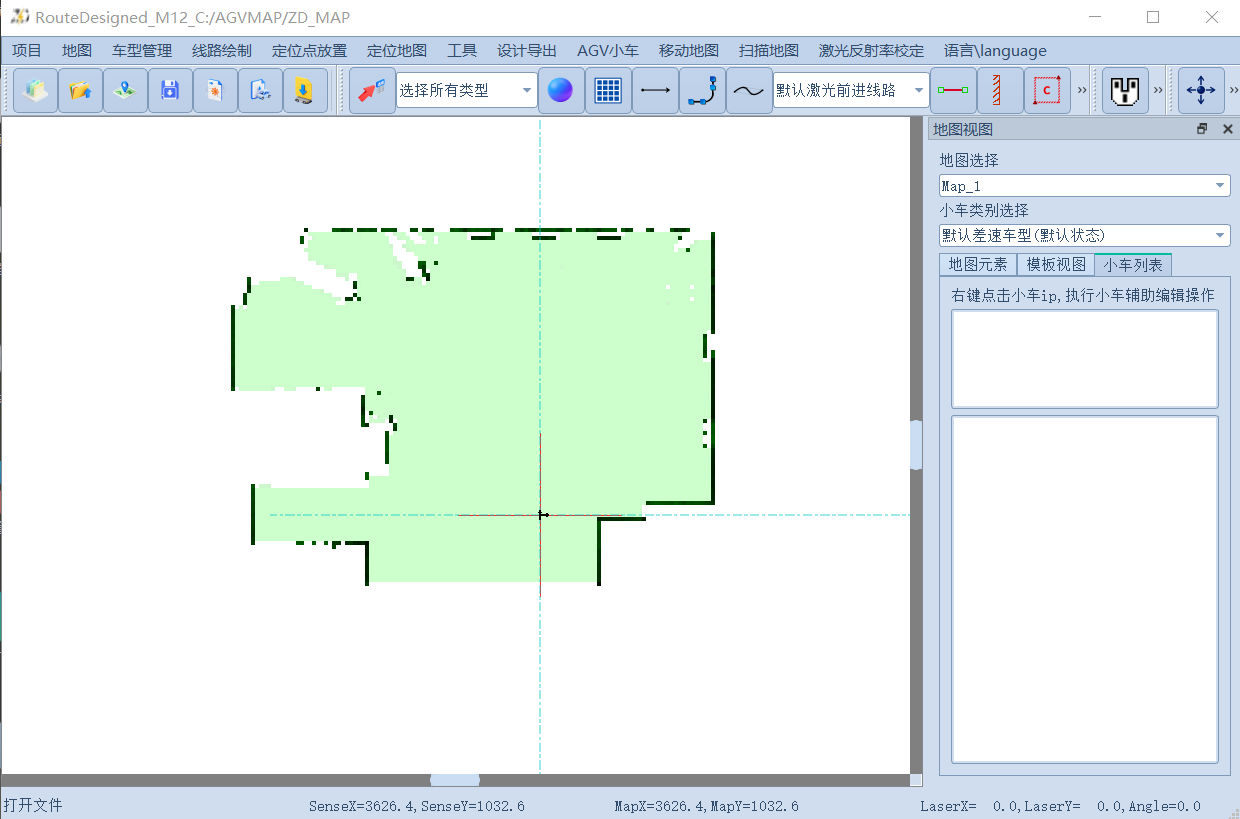Switch to the 模板视图 tab
Image resolution: width=1240 pixels, height=819 pixels.
click(1056, 265)
